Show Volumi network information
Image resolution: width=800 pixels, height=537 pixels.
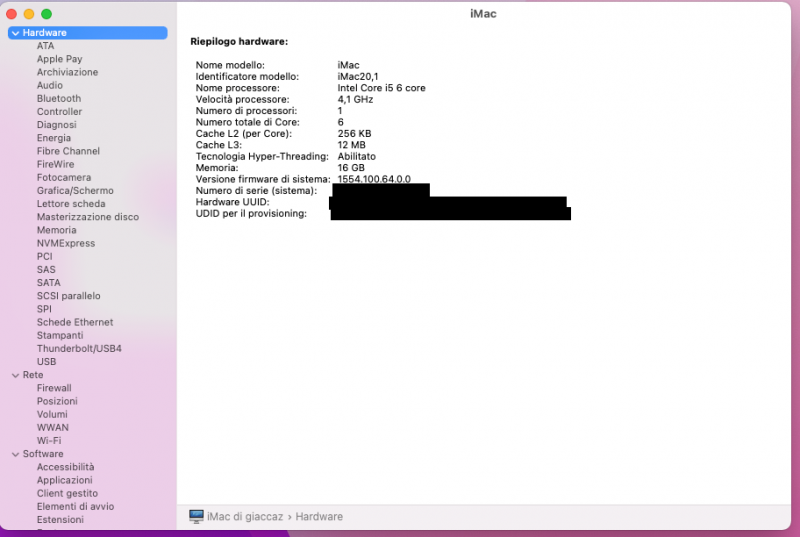52,415
